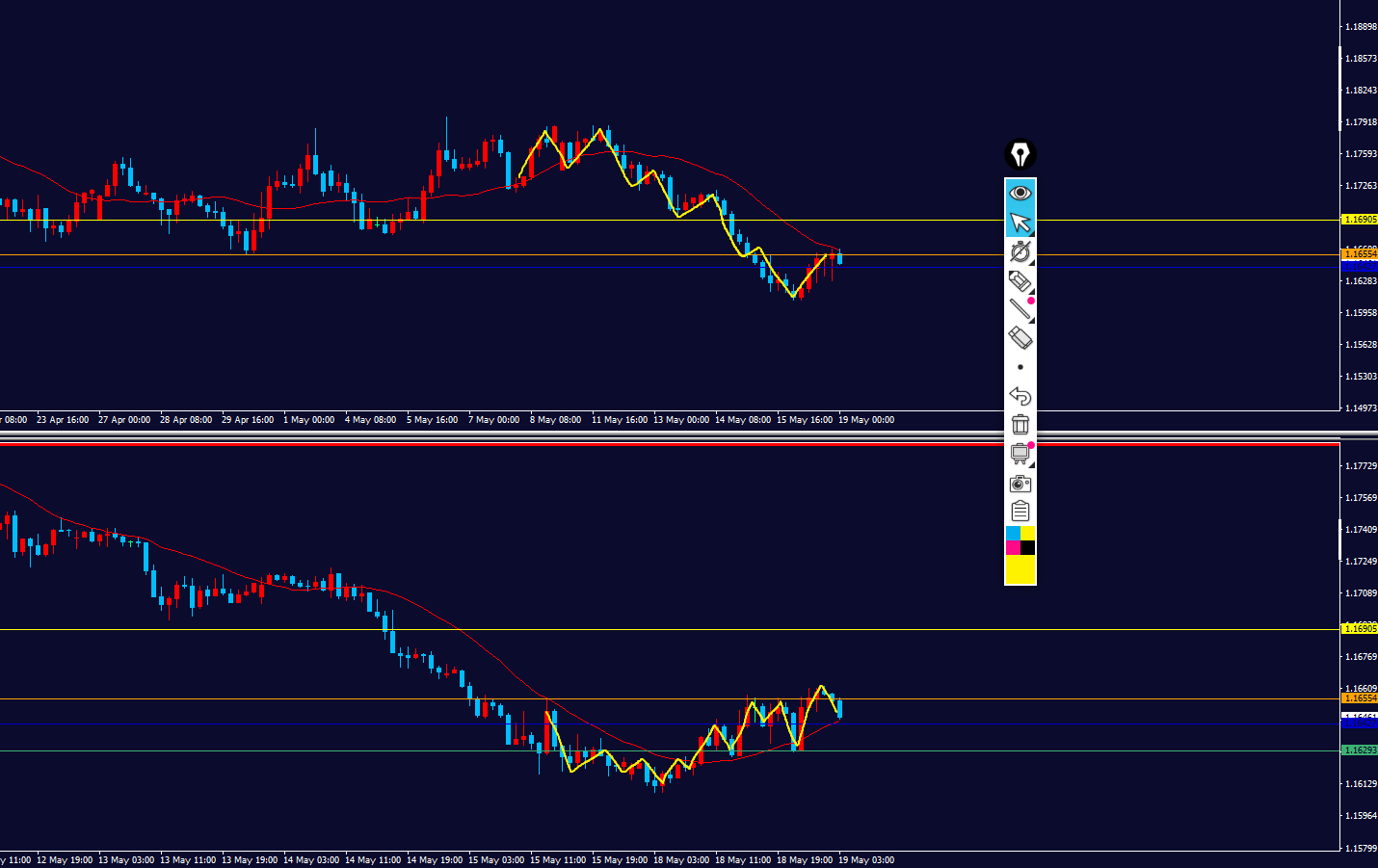Viewport: 1378px width, 868px height.
Task: Click the green 1.16293 price level label
Action: pos(1360,750)
